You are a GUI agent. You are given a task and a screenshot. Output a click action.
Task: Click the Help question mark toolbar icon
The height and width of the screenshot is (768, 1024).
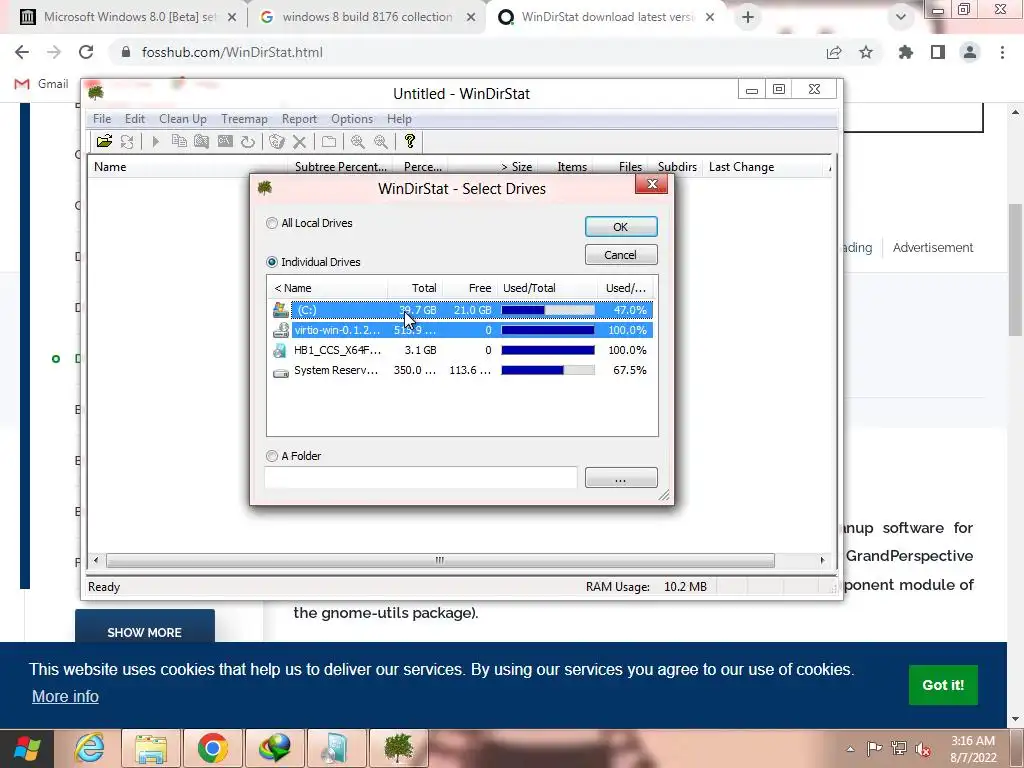409,141
